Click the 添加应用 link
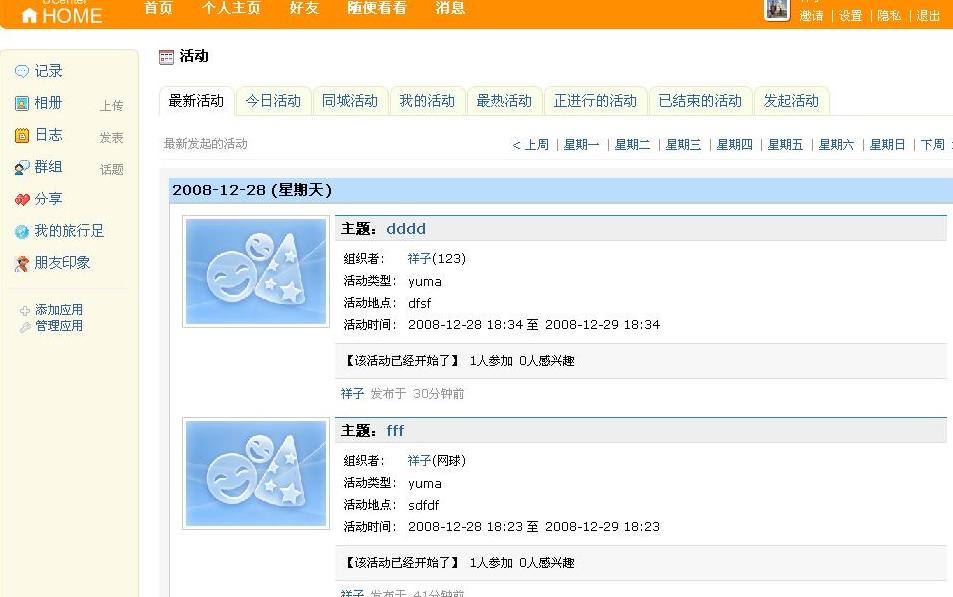Viewport: 953px width, 597px height. click(x=59, y=310)
